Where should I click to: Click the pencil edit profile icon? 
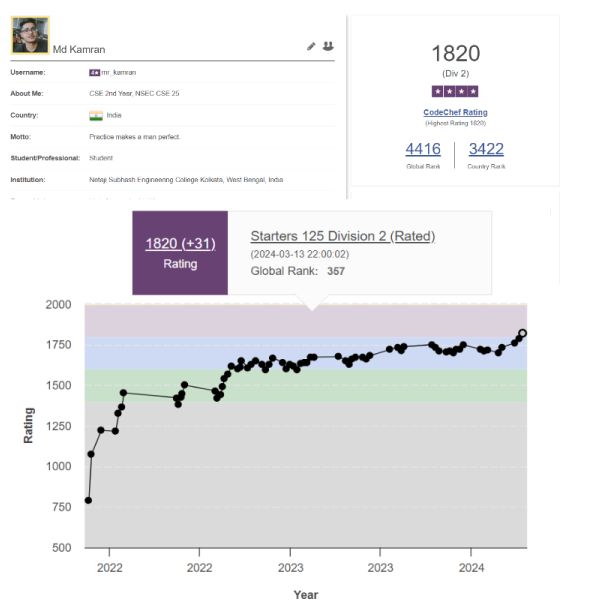pos(311,47)
